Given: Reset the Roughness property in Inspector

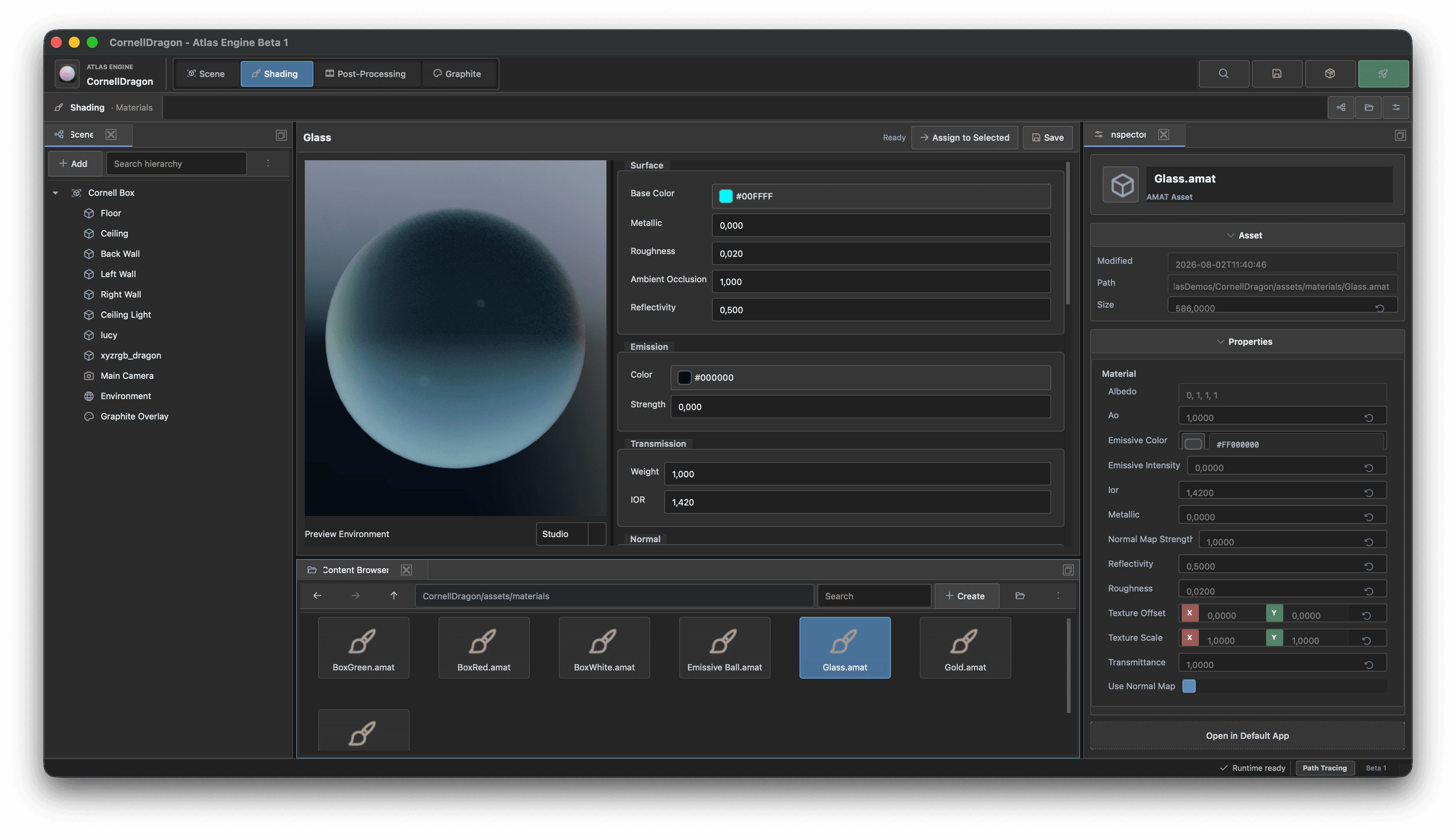Looking at the screenshot, I should [1369, 591].
